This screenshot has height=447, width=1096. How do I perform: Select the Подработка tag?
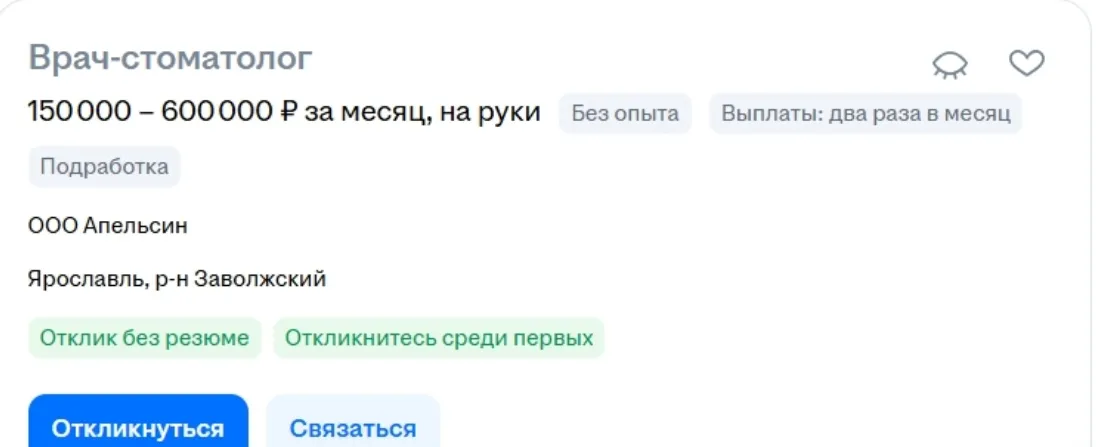[x=104, y=166]
